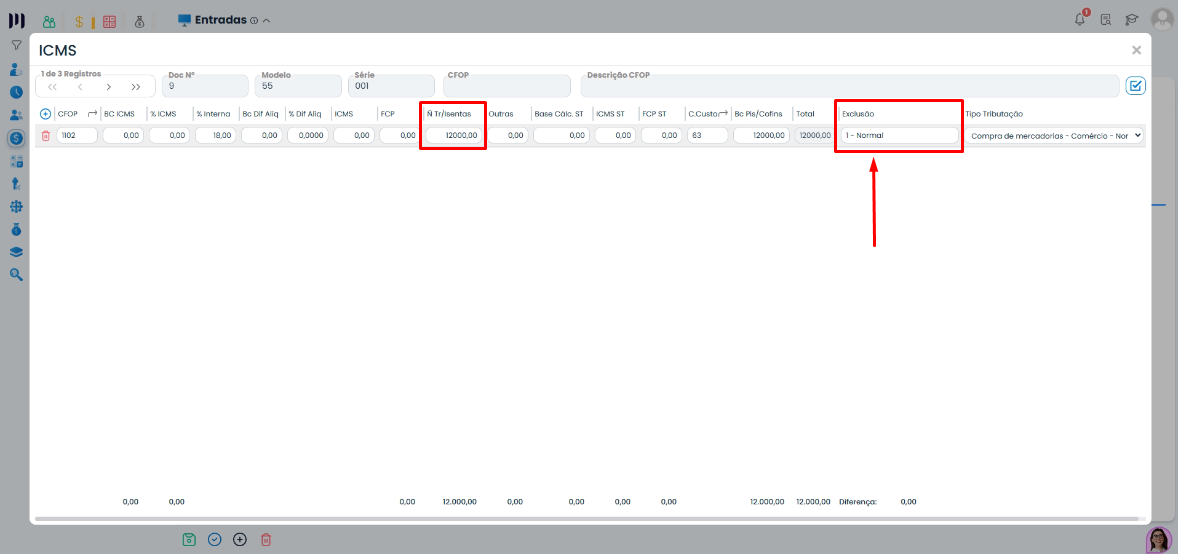Delete the CFOP 1102 row with trash icon
1178x554 pixels.
(45, 135)
